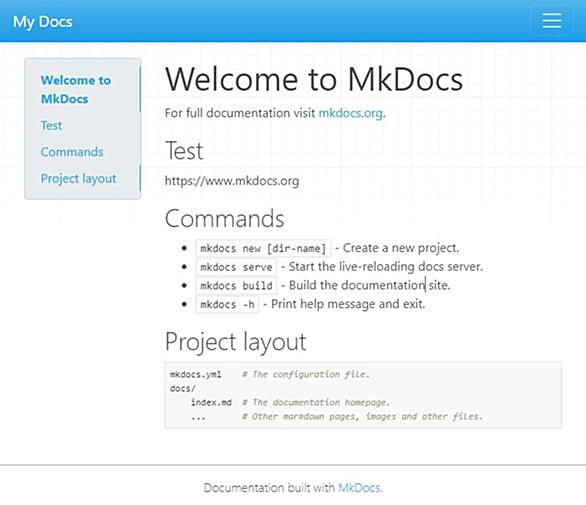Open the Welcome to MkDocs sidebar link
The width and height of the screenshot is (586, 505).
76,89
